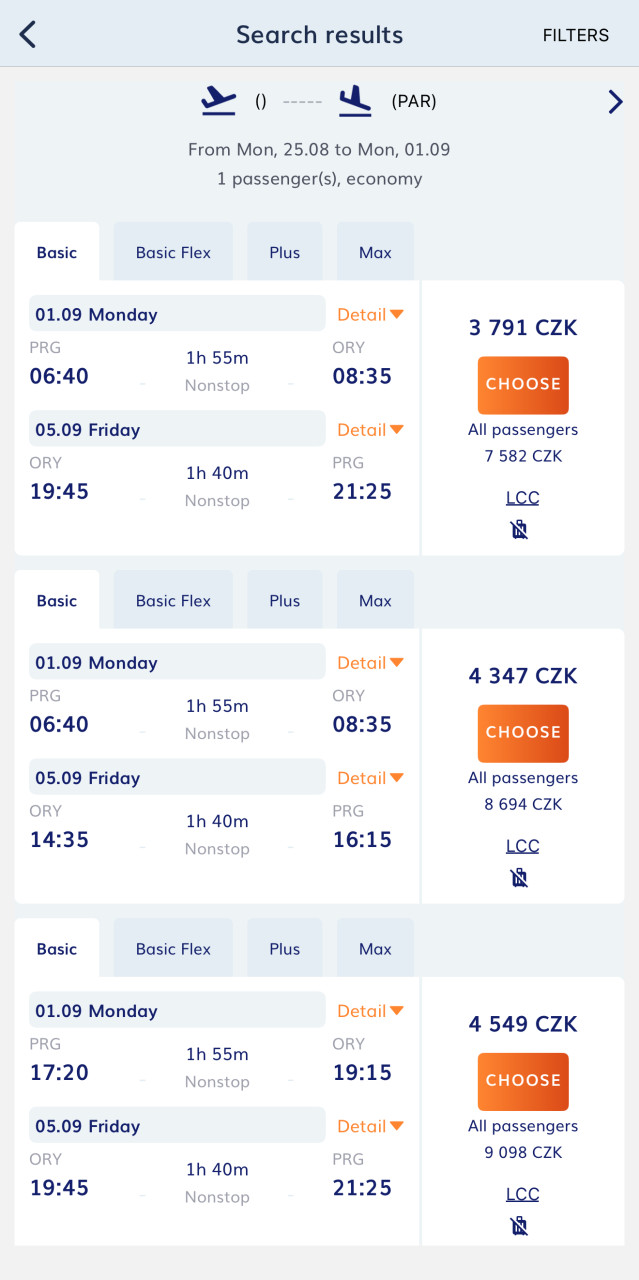Screen dimensions: 639x1280
Task: Tap no-baggage icon on 3 791 CZK offer
Action: tap(519, 530)
